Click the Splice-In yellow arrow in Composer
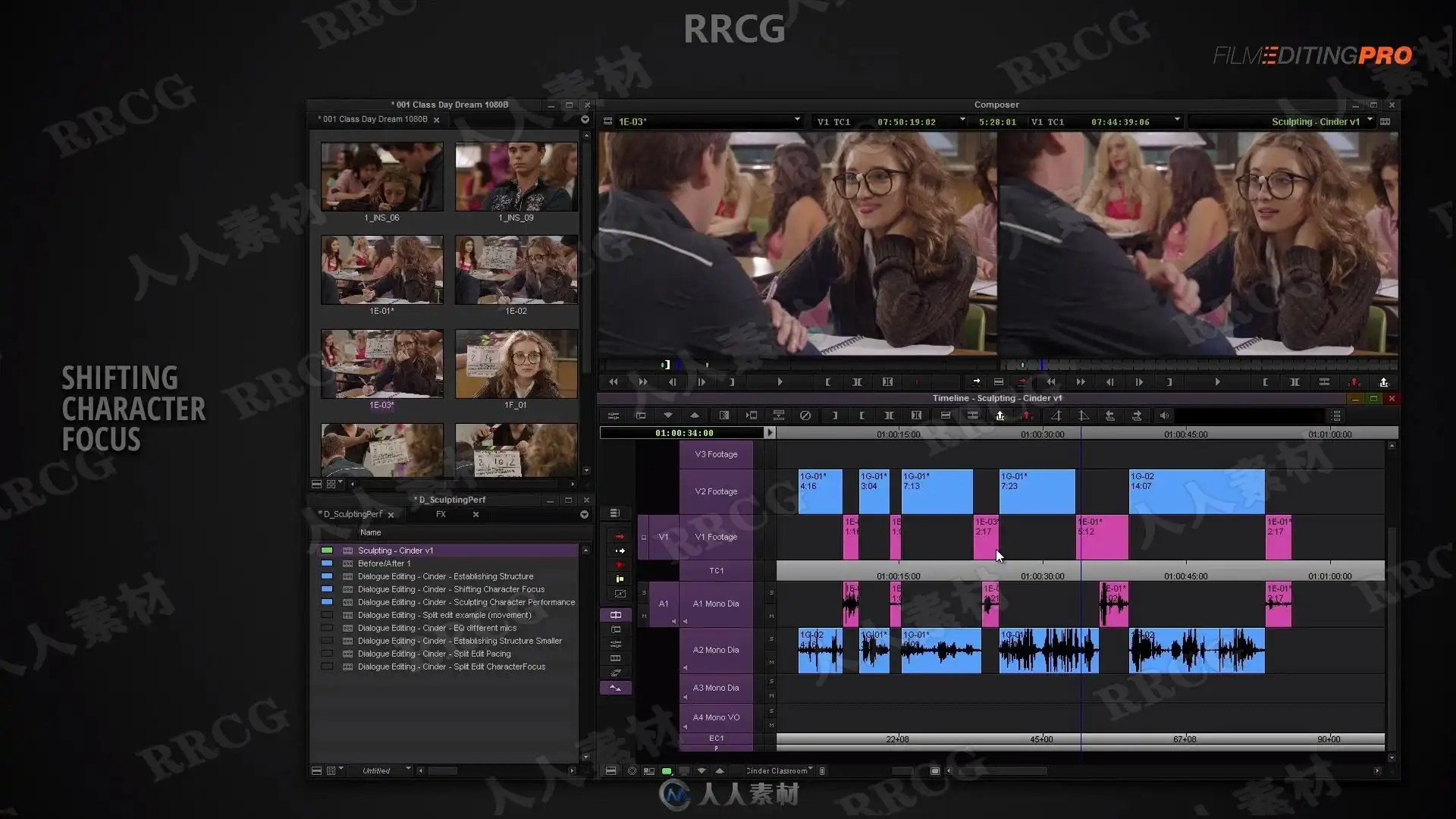 click(x=976, y=381)
